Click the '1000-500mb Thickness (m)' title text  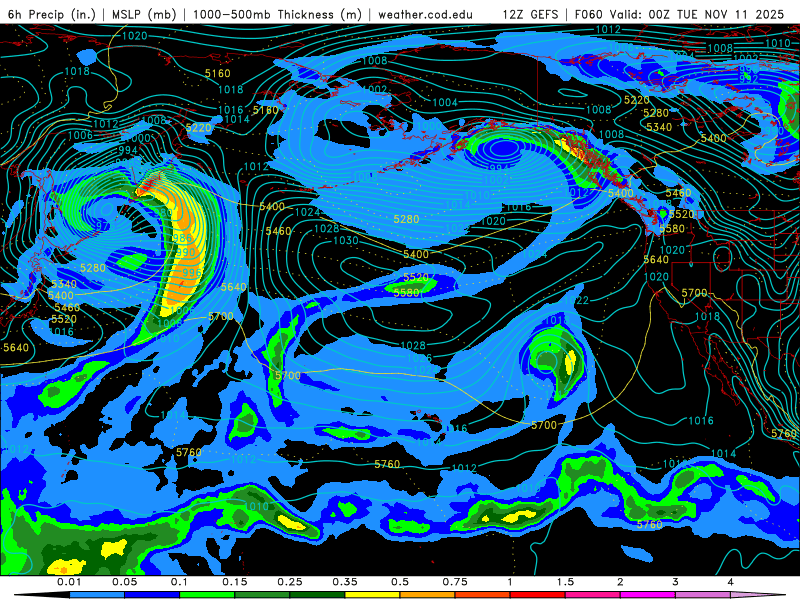coord(277,14)
